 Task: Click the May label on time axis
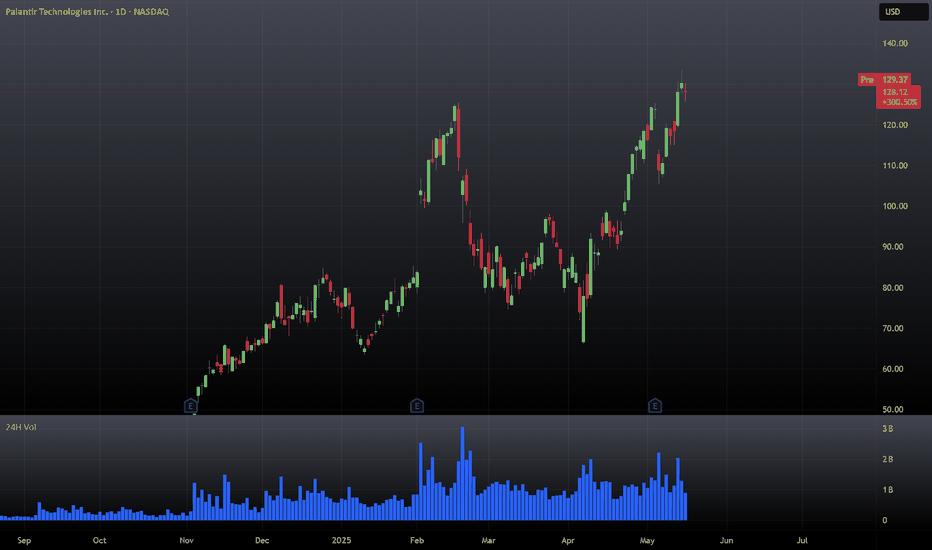(647, 540)
